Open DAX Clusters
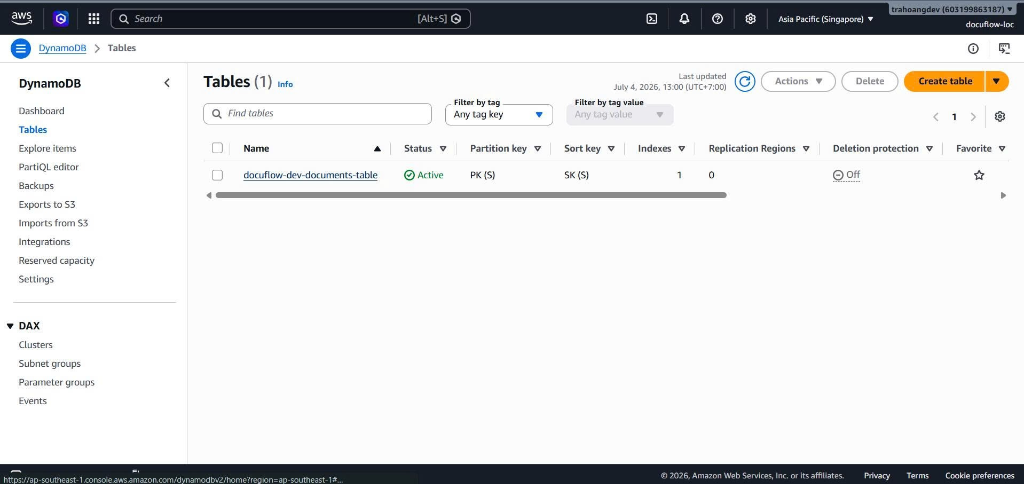The image size is (1024, 484). point(35,345)
